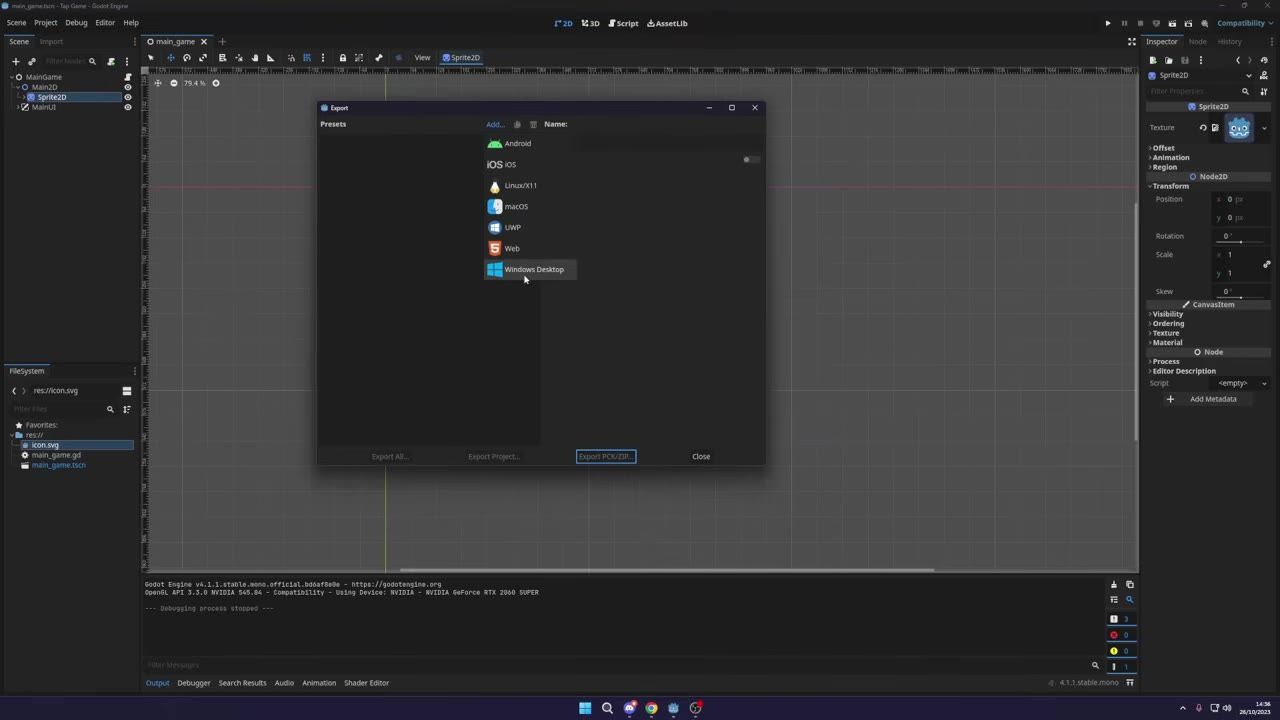Open the Project menu
The image size is (1280, 720).
[46, 22]
